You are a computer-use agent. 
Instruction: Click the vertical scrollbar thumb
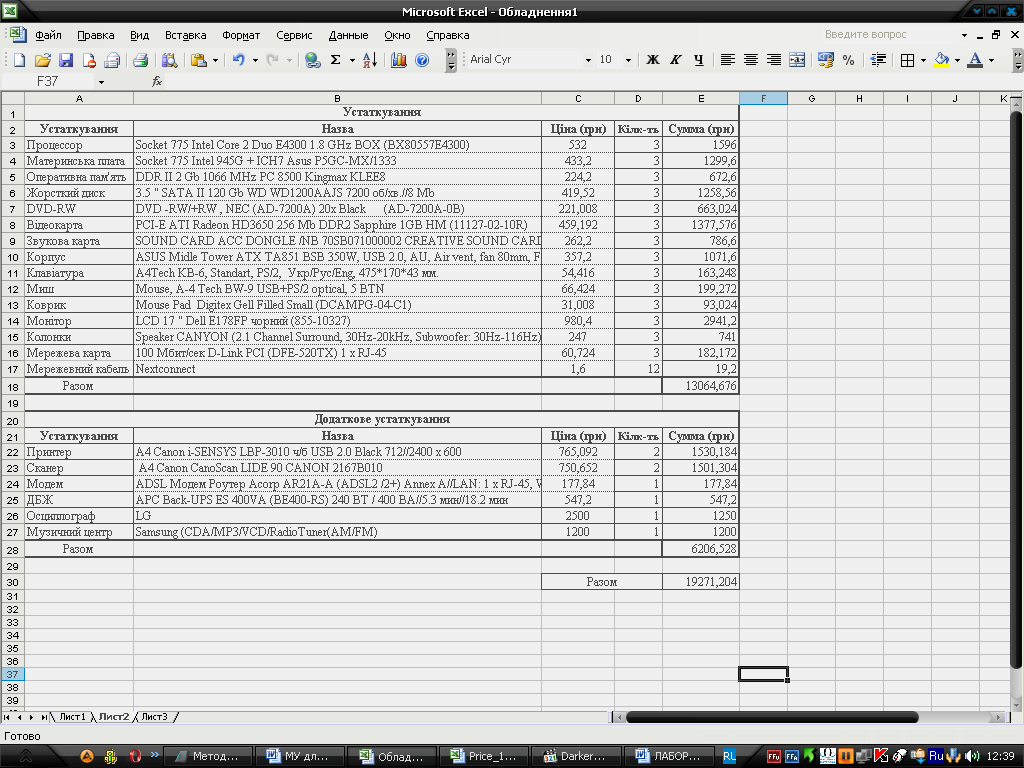1016,390
